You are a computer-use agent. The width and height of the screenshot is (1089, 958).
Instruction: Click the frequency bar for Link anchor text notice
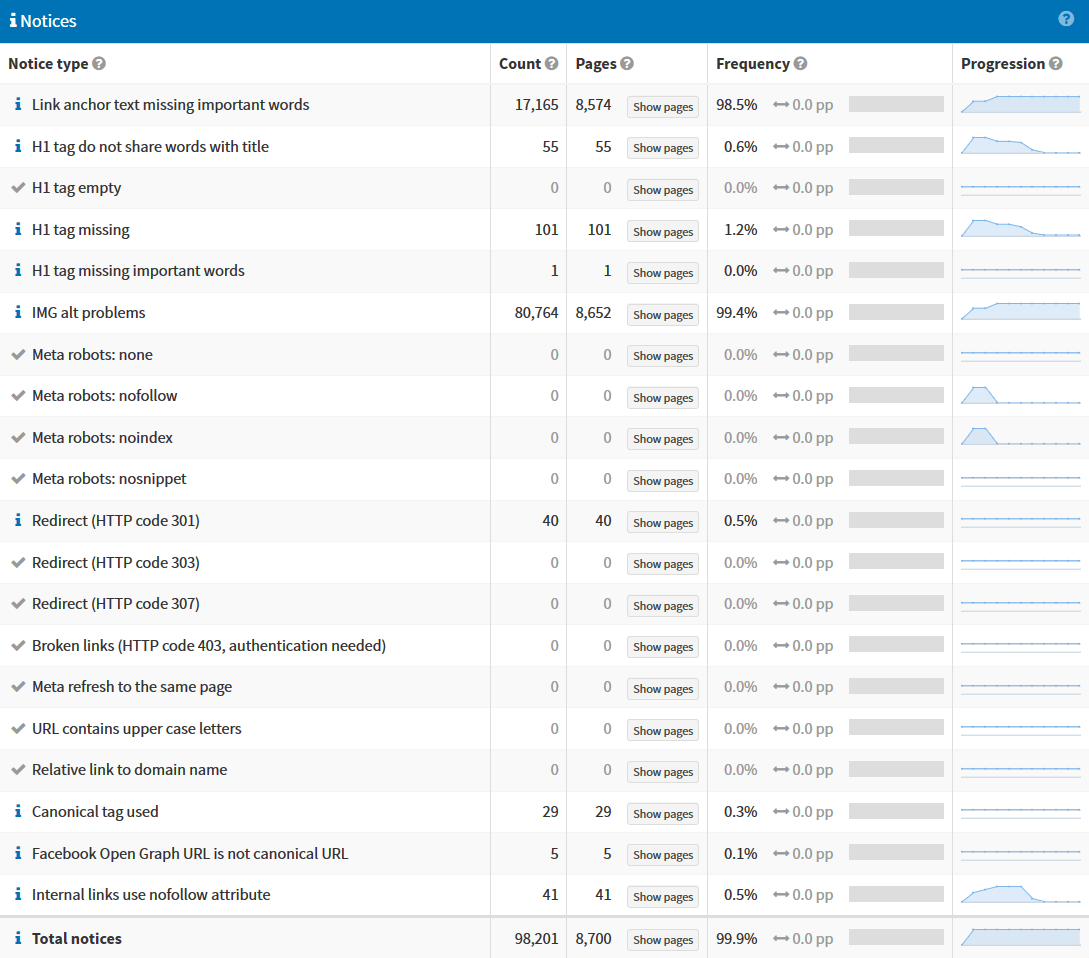895,103
